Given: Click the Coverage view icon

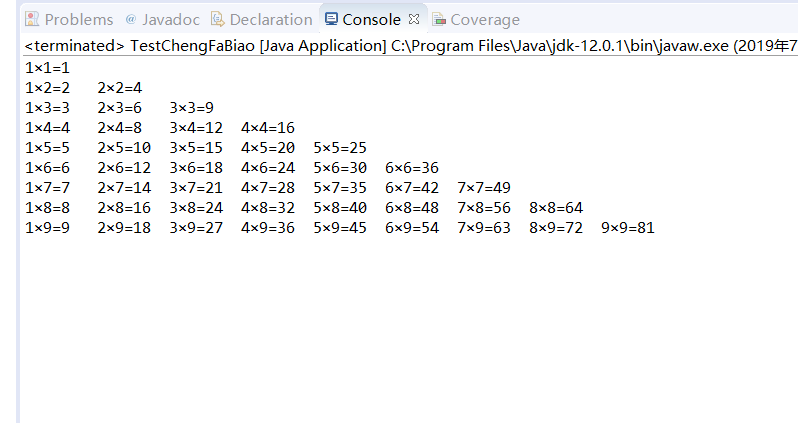Looking at the screenshot, I should [439, 20].
